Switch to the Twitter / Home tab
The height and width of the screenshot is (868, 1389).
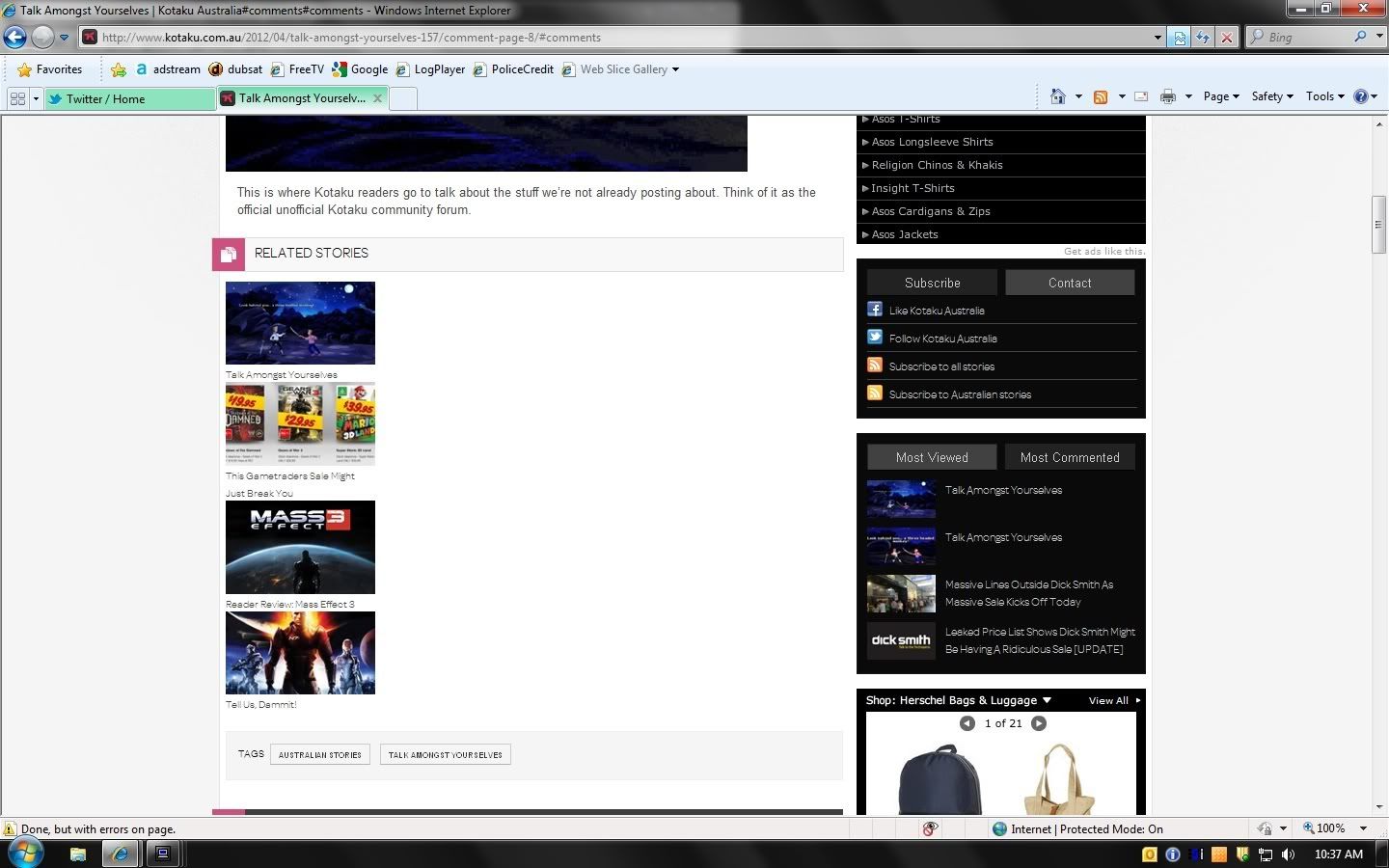(x=130, y=98)
